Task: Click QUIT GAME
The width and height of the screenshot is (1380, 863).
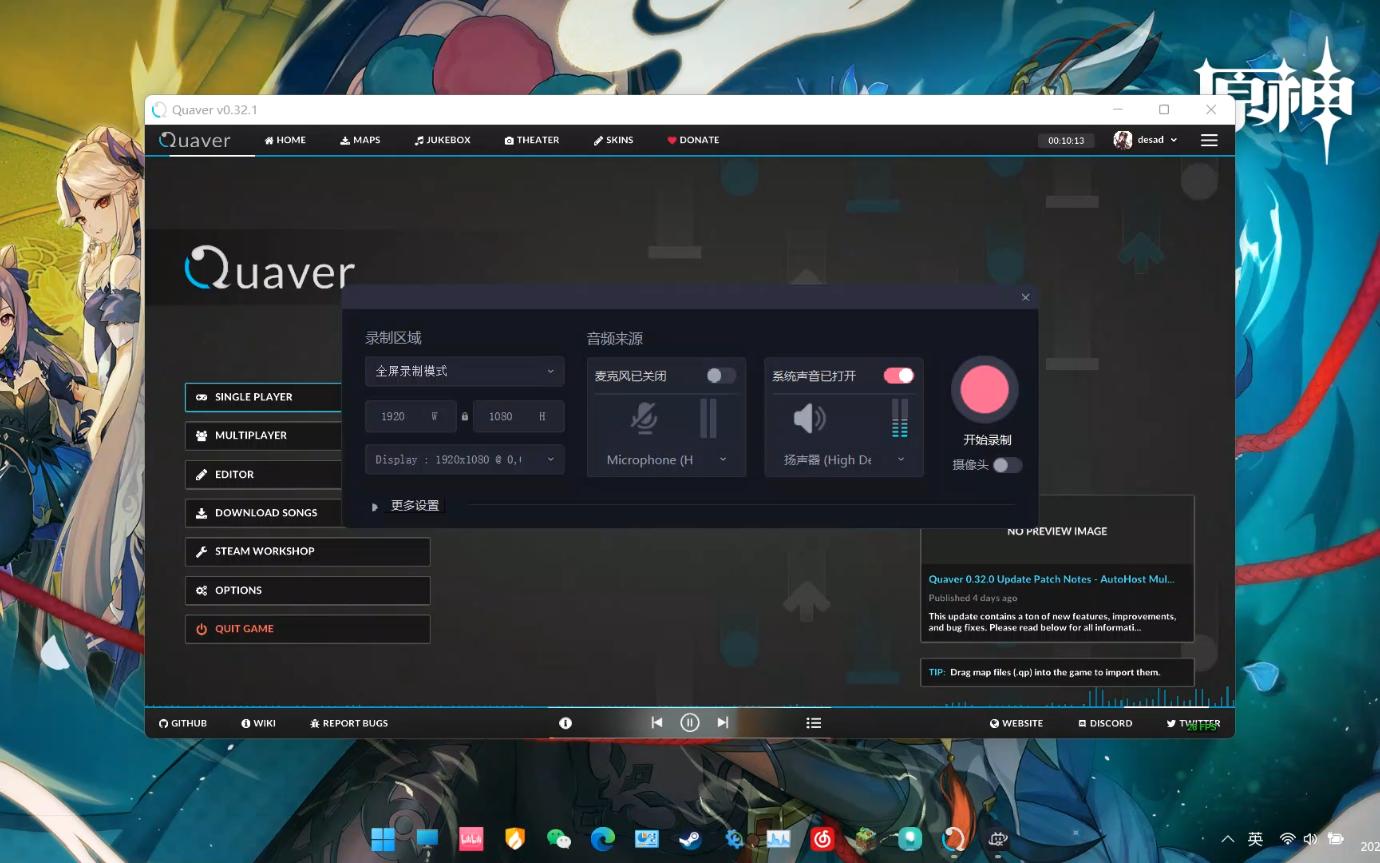Action: (307, 629)
